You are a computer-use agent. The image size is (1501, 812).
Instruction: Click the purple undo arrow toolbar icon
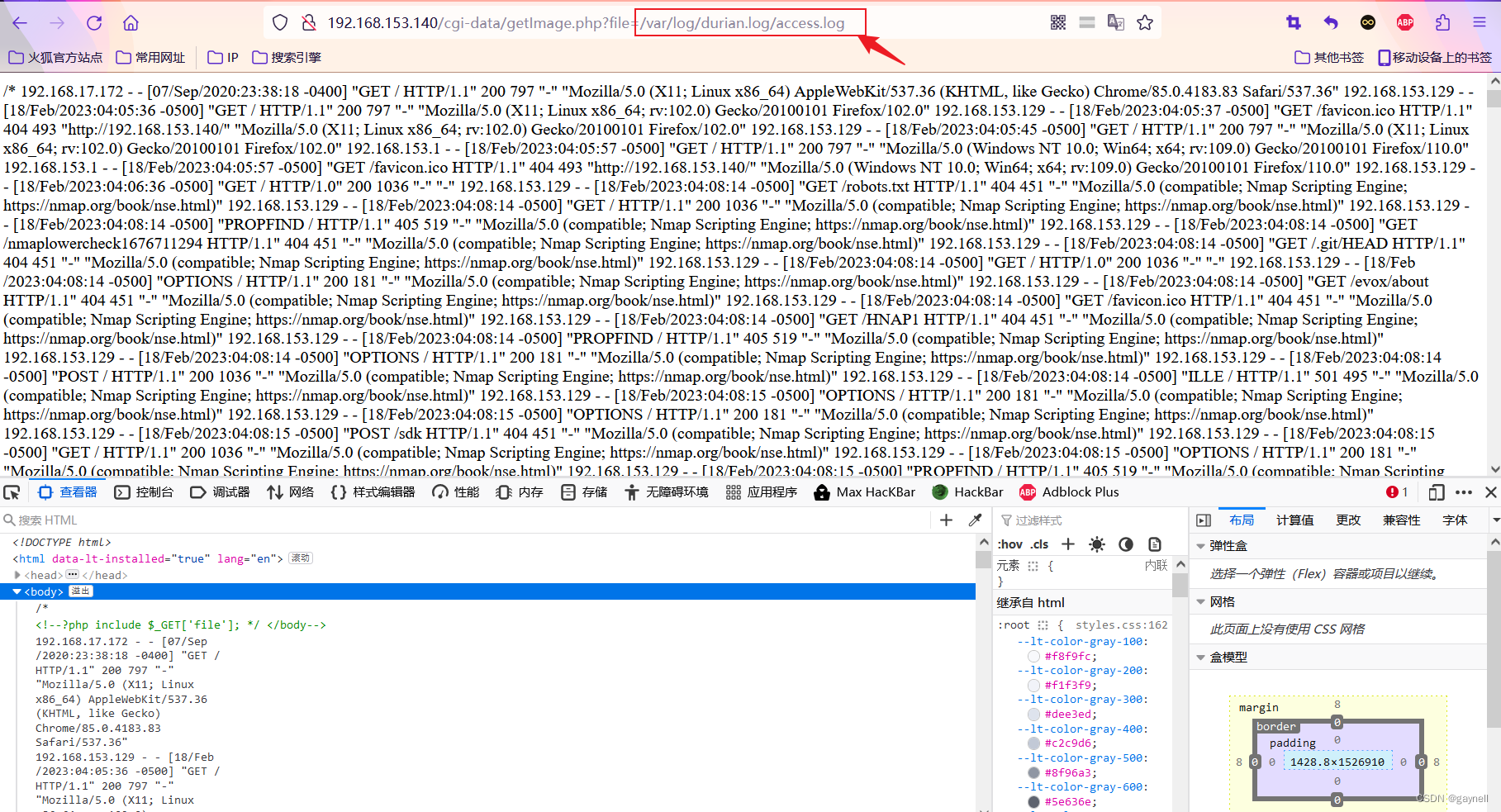click(1331, 23)
